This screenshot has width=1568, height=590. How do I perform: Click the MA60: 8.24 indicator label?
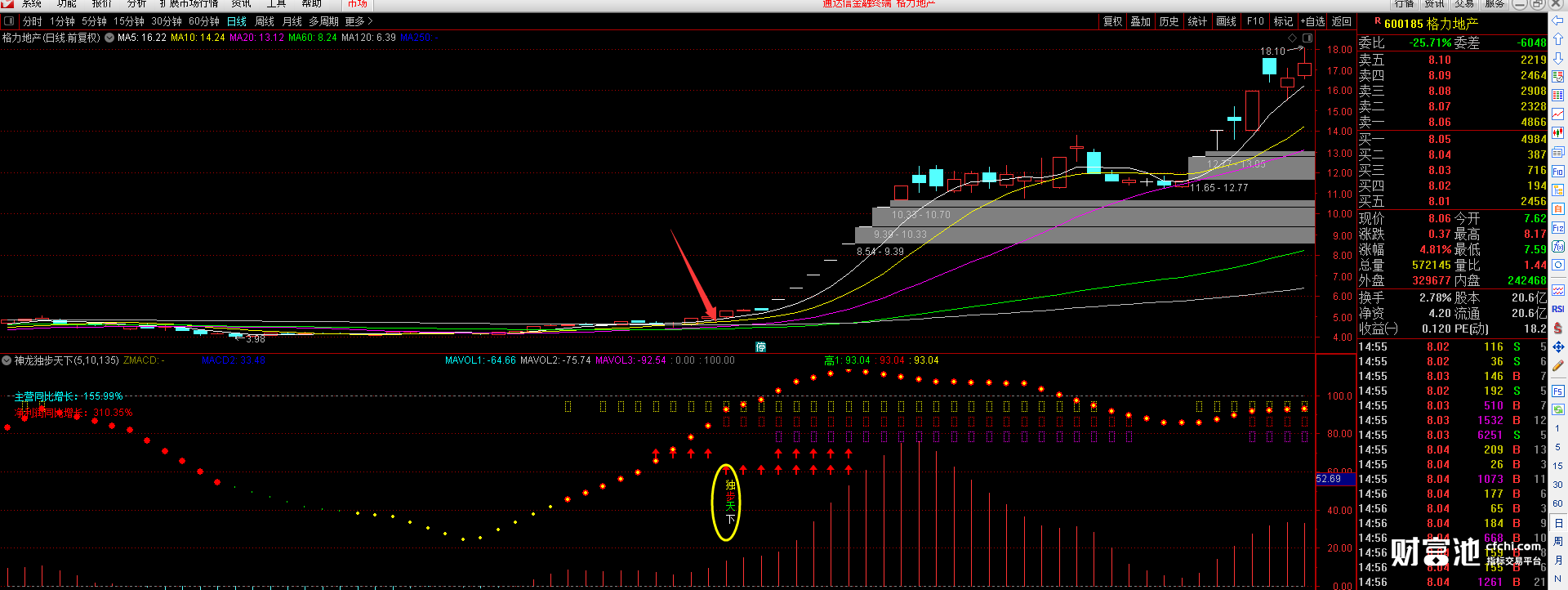click(x=312, y=38)
